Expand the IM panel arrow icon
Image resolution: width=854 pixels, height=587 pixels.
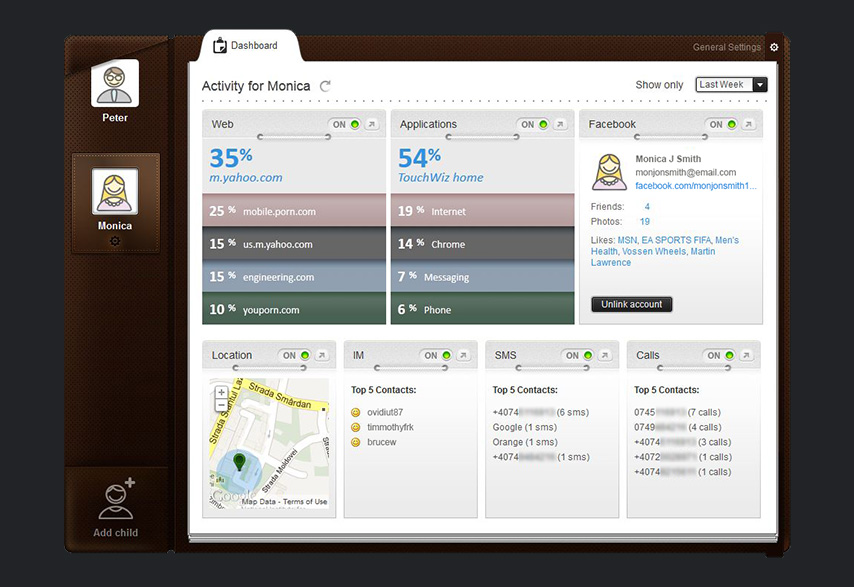[463, 355]
